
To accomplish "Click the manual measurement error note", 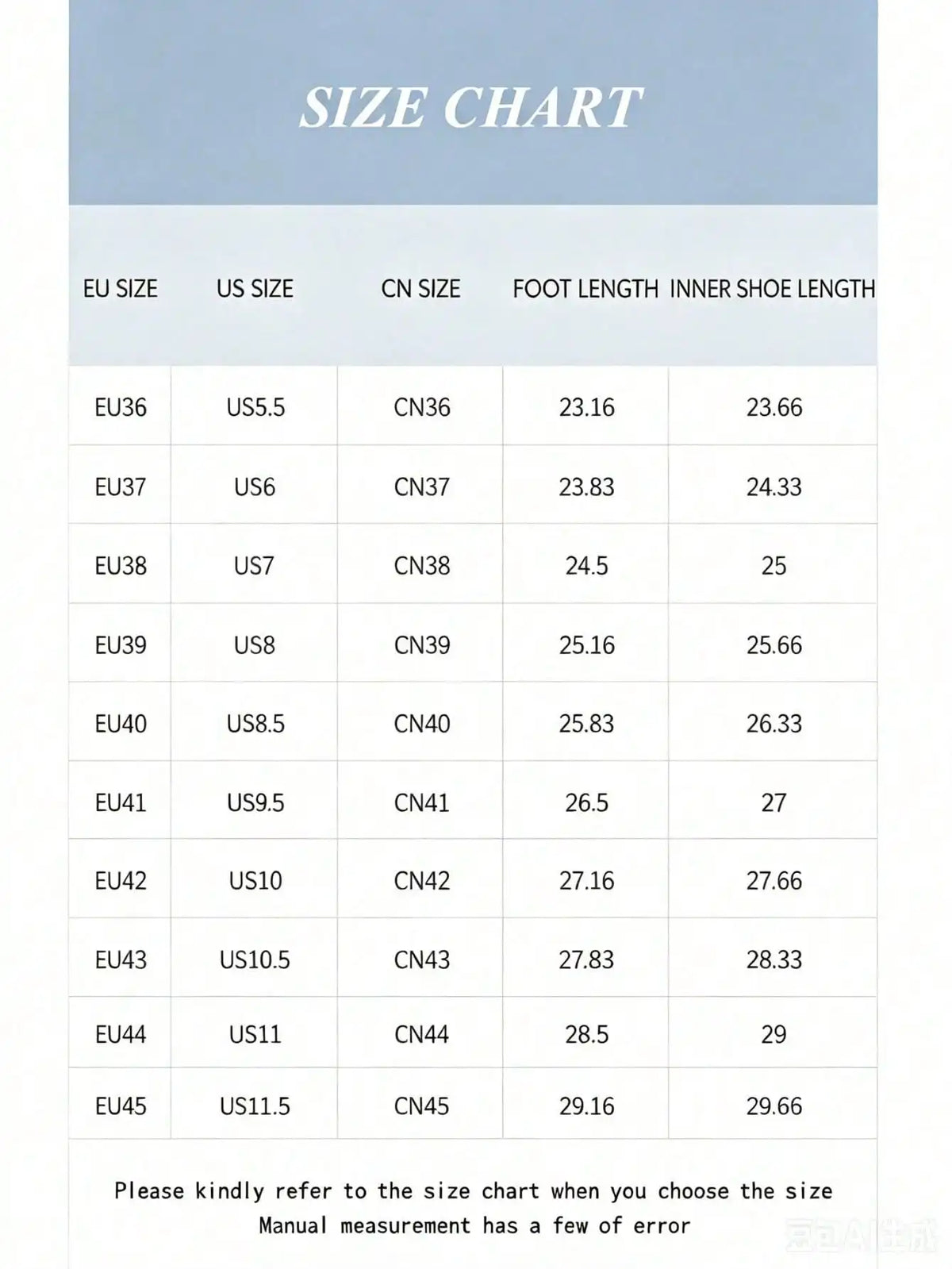I will tap(474, 1226).
